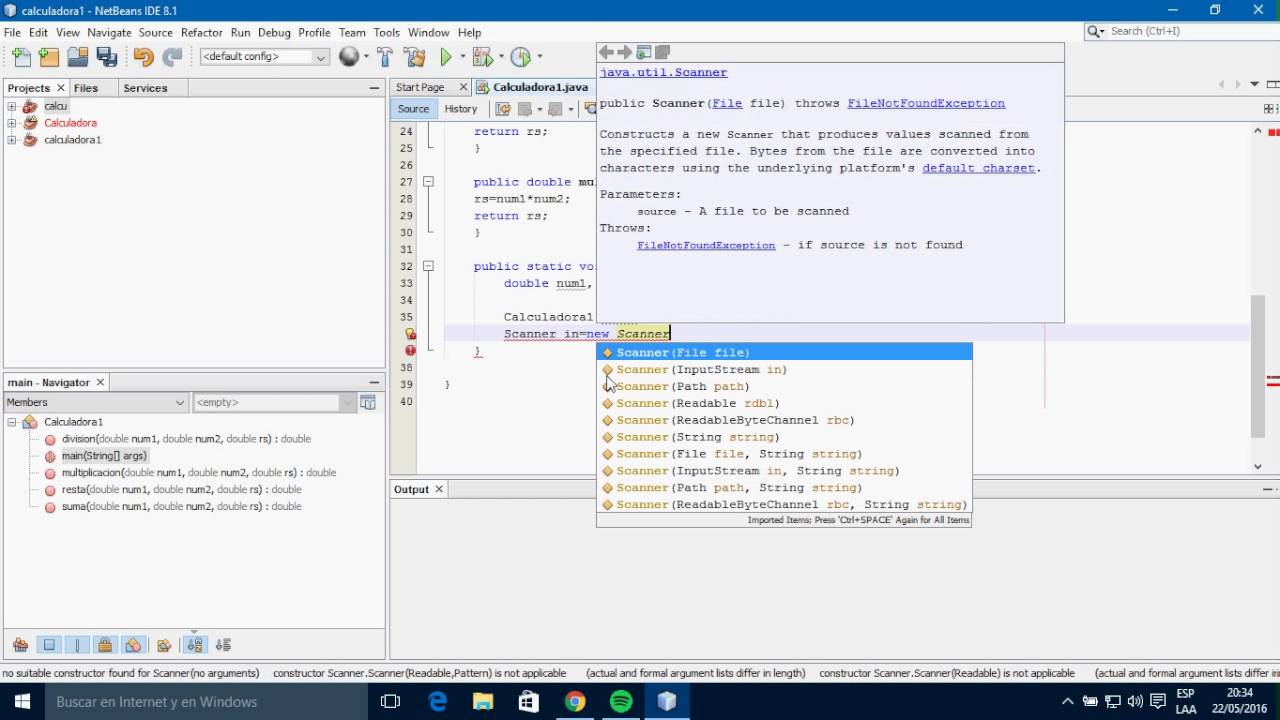
Task: Click the New Project toolbar icon
Action: click(x=49, y=57)
